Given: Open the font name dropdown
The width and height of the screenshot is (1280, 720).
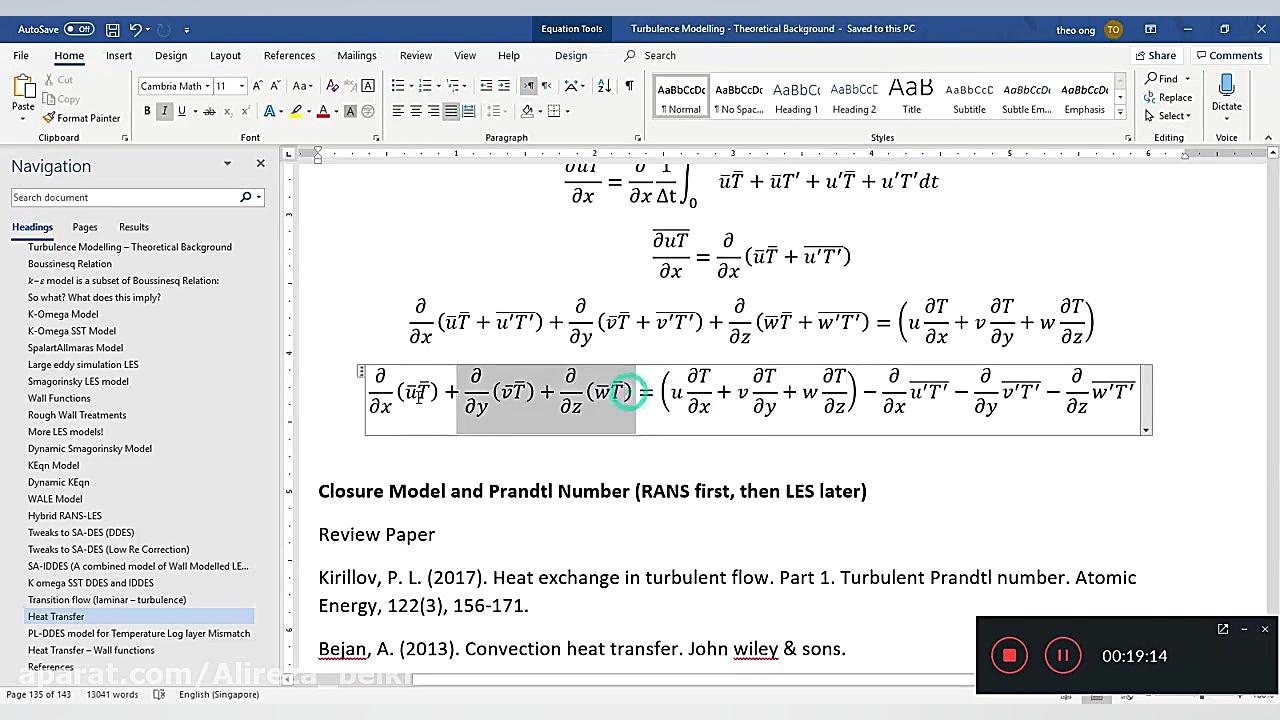Looking at the screenshot, I should coord(207,86).
